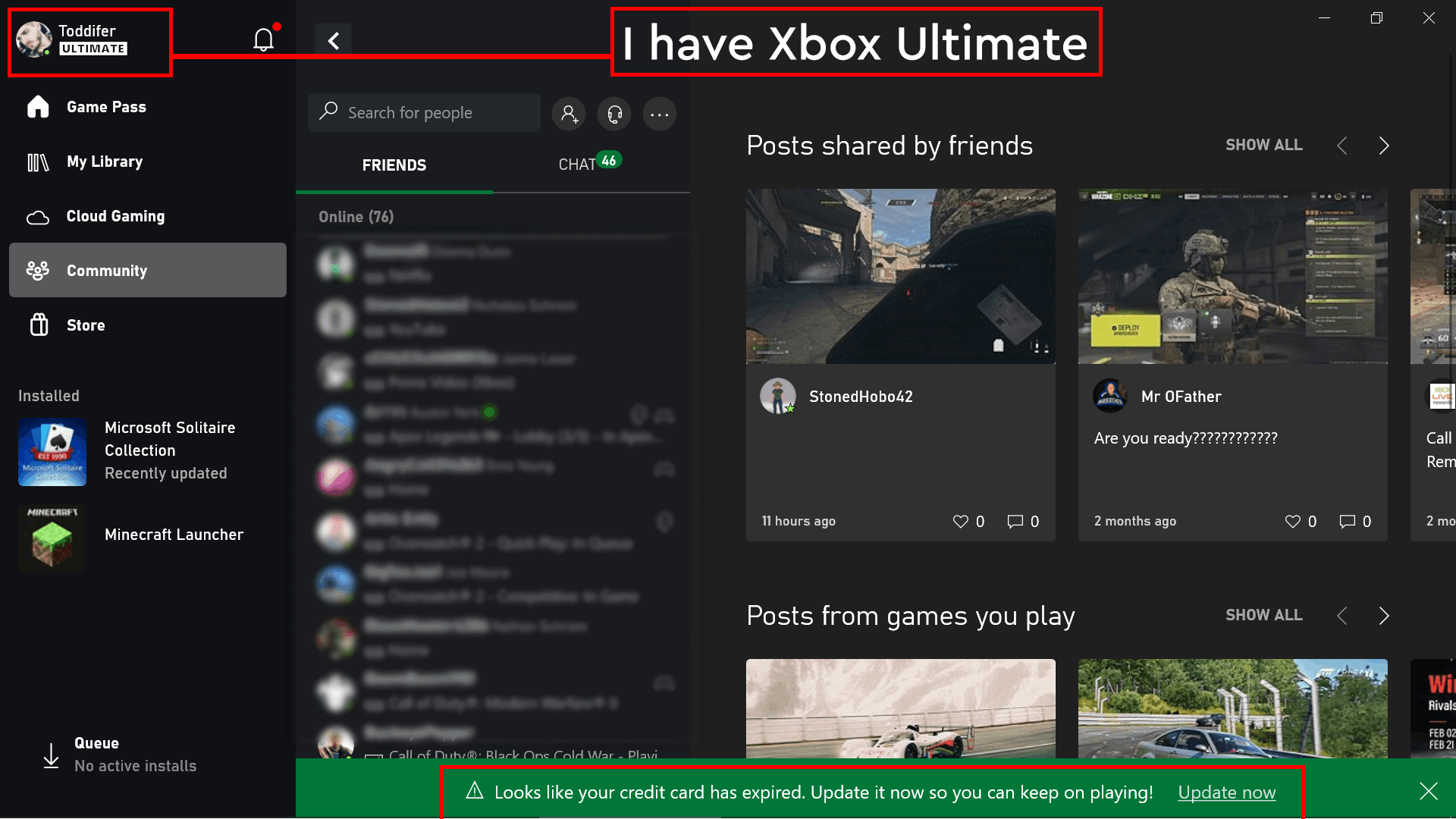Click the Game Pass home icon
The height and width of the screenshot is (819, 1456).
[38, 107]
